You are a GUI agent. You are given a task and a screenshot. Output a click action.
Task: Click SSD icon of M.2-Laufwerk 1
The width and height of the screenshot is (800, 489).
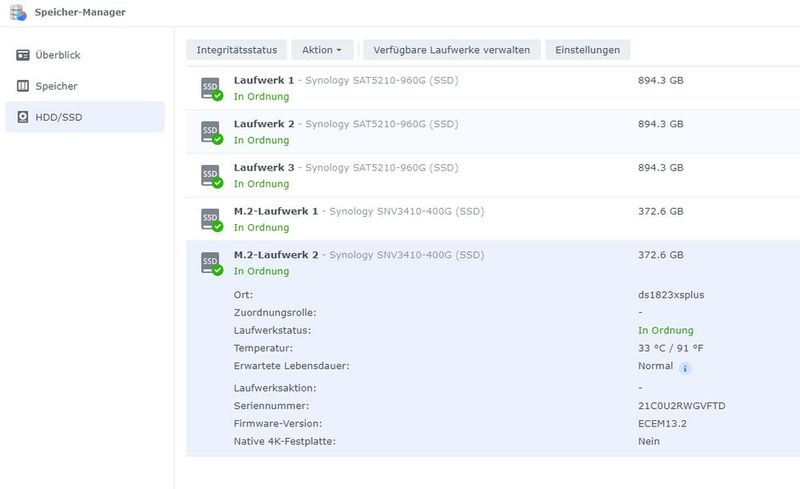[212, 219]
